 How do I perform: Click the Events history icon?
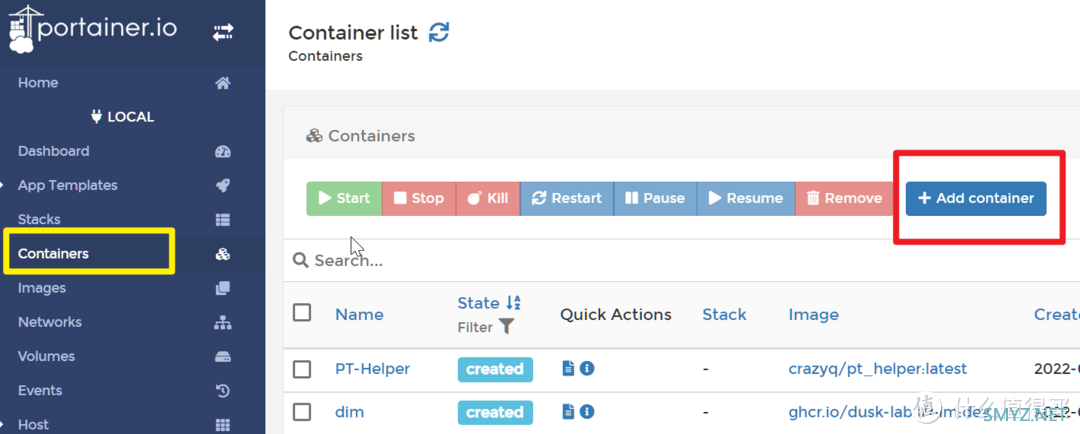pos(223,391)
